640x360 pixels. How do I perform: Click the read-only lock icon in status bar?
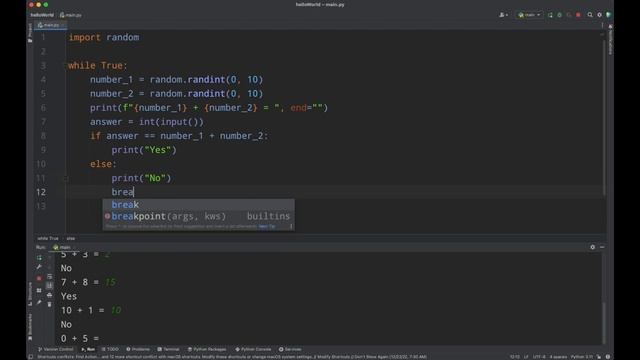click(x=599, y=357)
